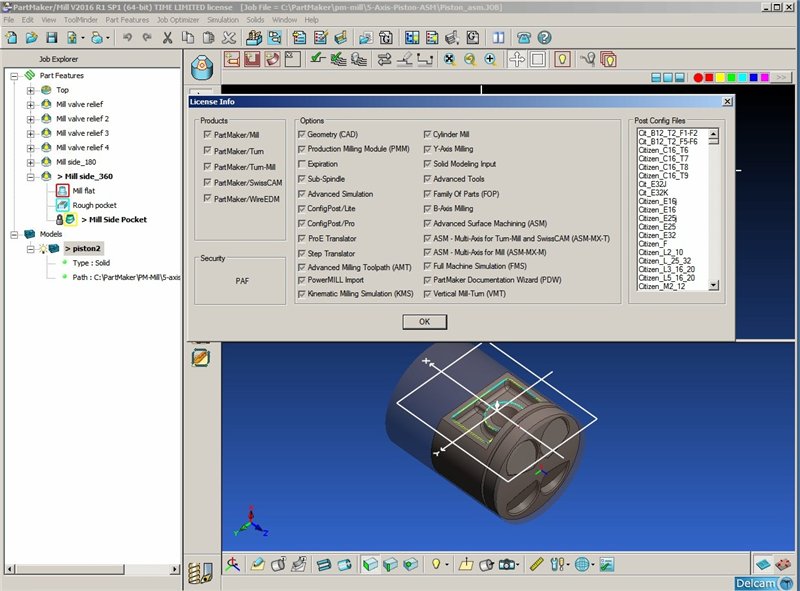Open the Simulation menu
This screenshot has width=800, height=591.
tap(222, 20)
